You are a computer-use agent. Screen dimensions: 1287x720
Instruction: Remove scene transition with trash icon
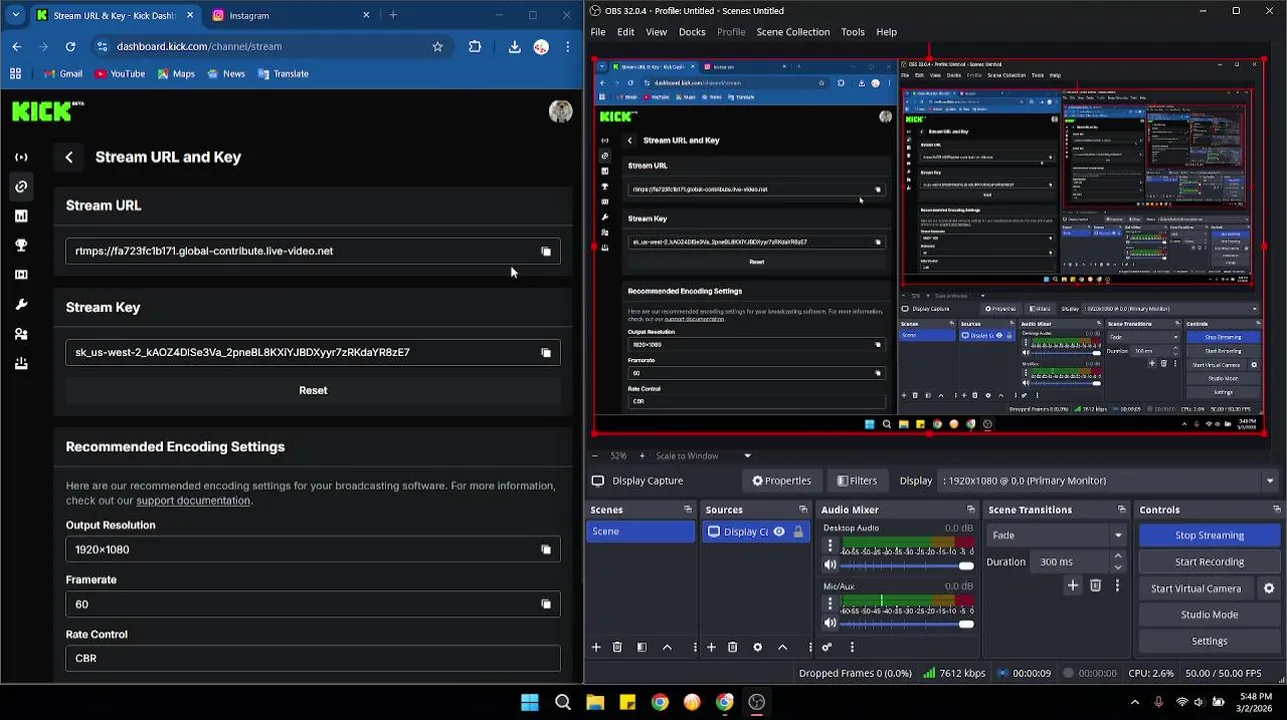point(1095,586)
